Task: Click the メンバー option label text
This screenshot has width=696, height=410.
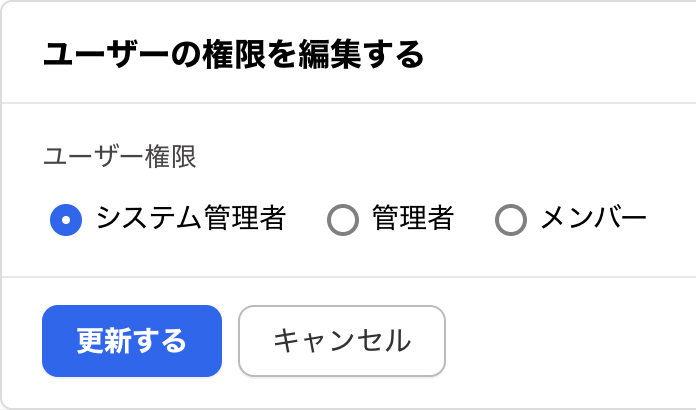Action: click(594, 218)
